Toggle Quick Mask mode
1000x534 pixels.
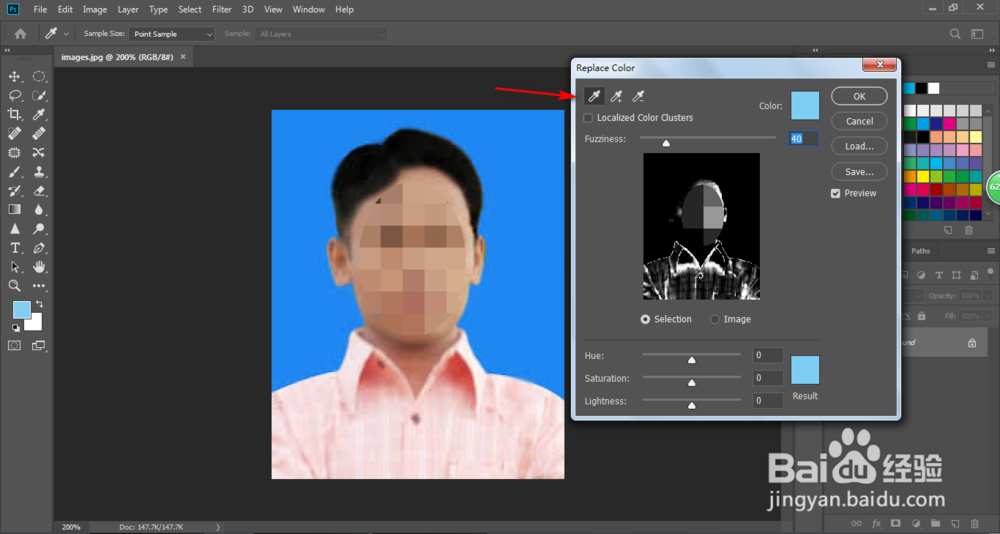14,345
